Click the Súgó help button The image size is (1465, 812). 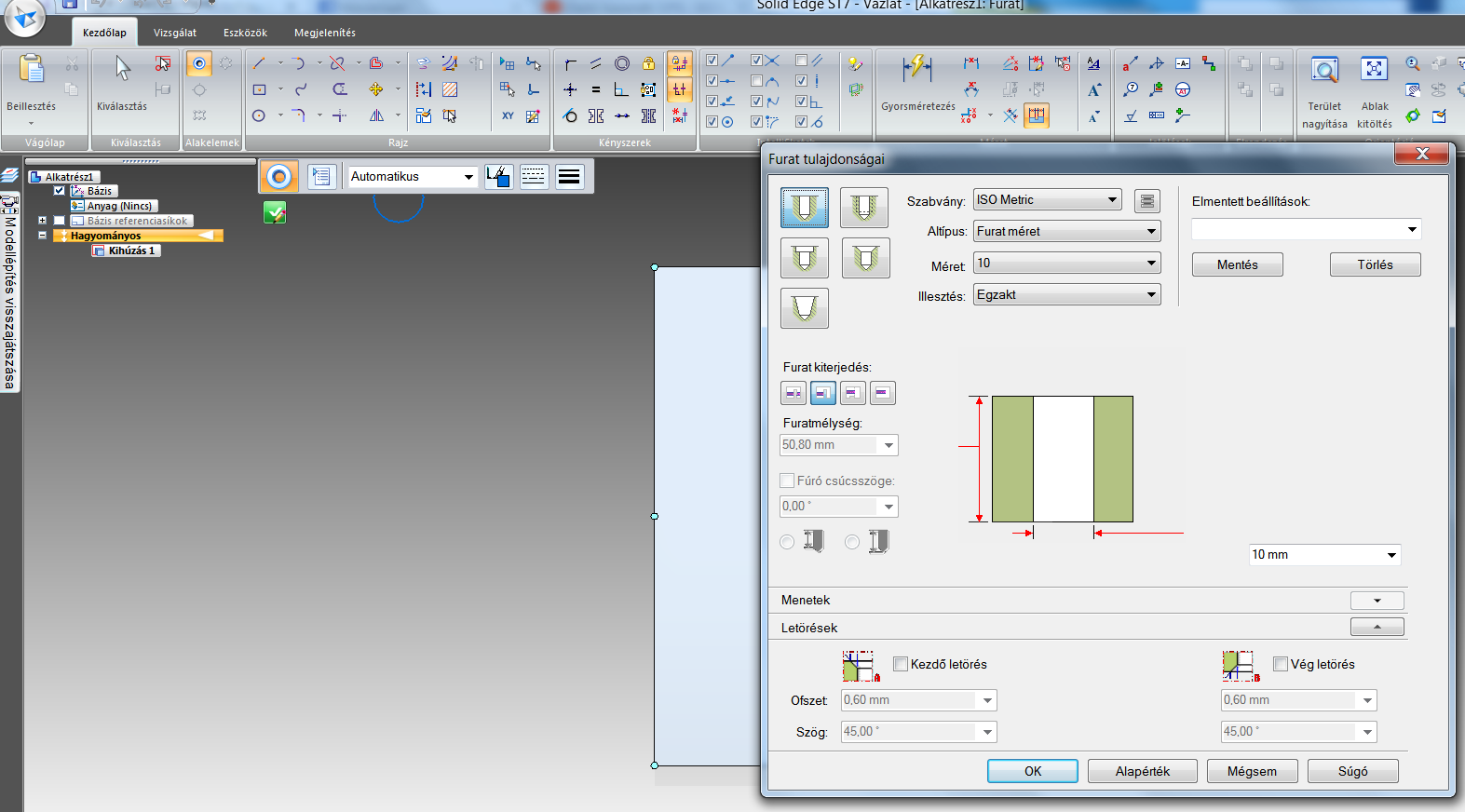1353,771
